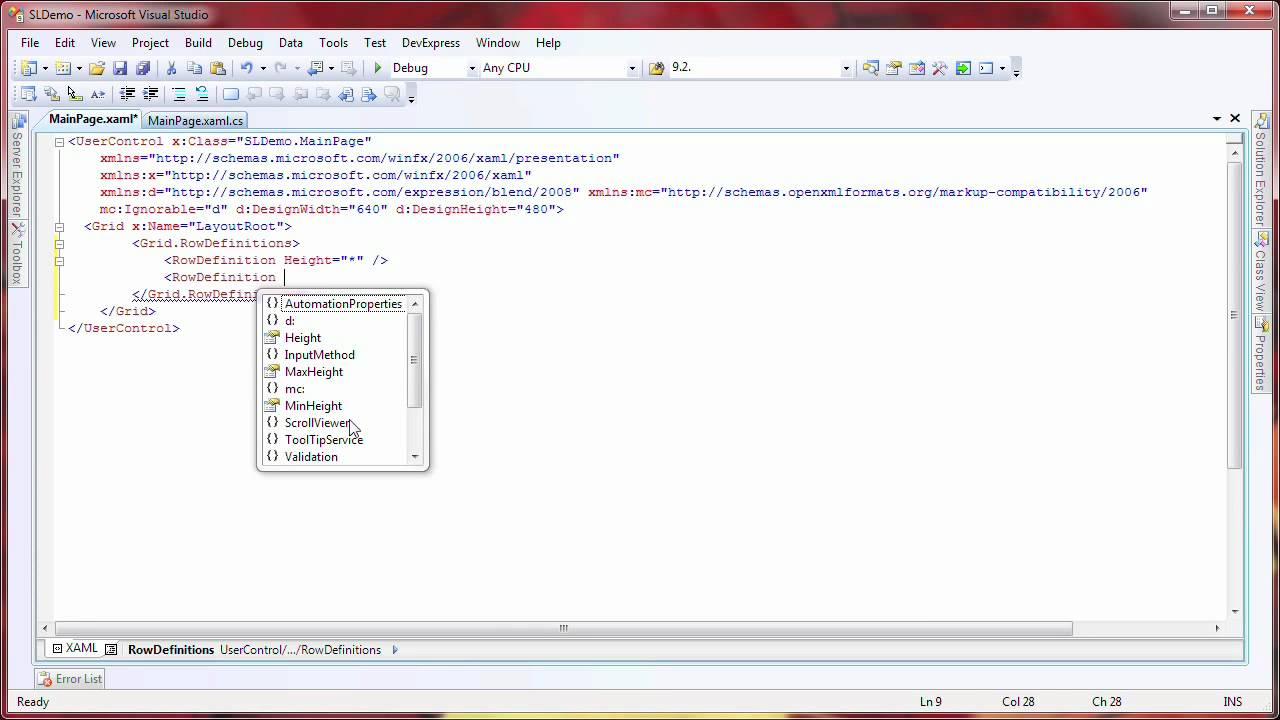Viewport: 1280px width, 720px height.
Task: Open Add New Item dropdown arrow
Action: point(79,68)
